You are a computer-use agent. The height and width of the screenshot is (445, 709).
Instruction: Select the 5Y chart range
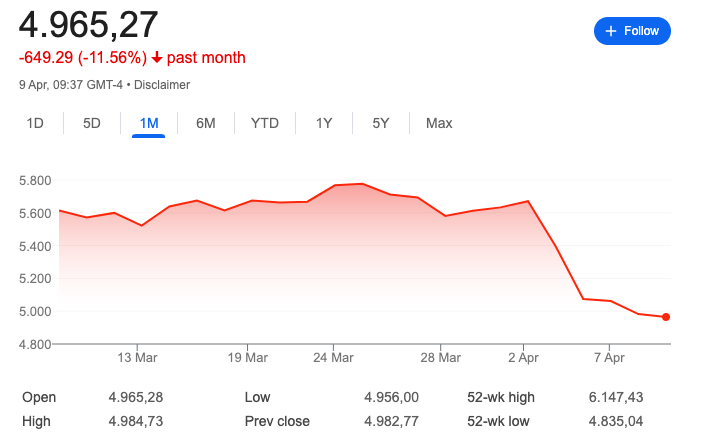[x=381, y=123]
